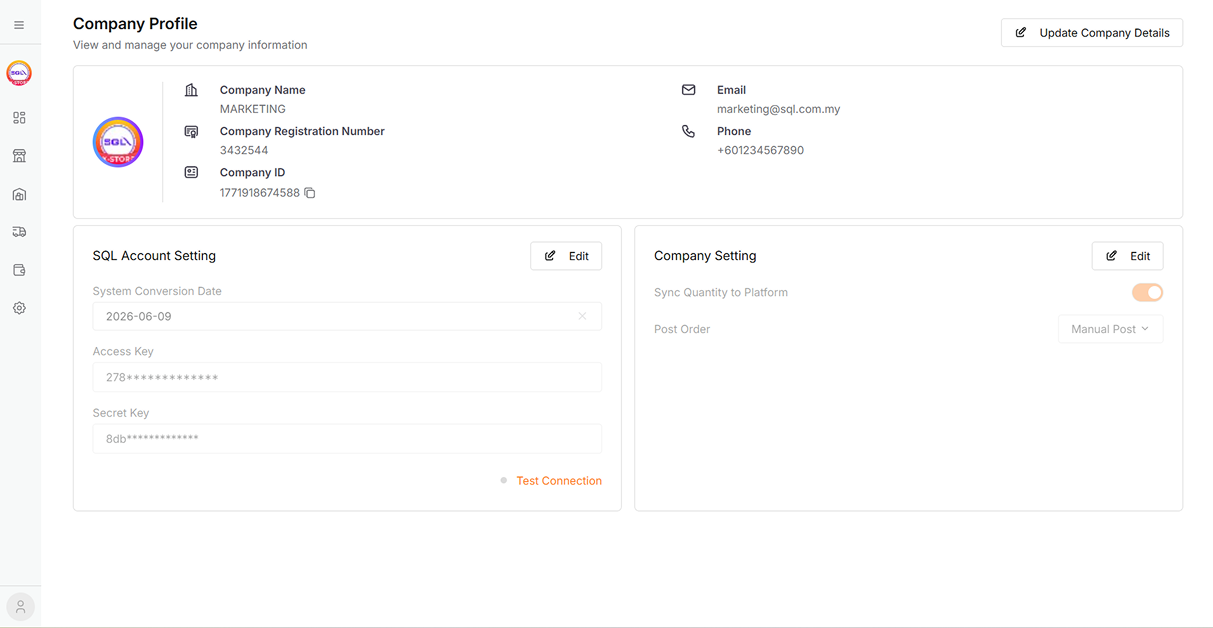Click the Company Profile heading
This screenshot has height=628, width=1213.
tap(135, 24)
